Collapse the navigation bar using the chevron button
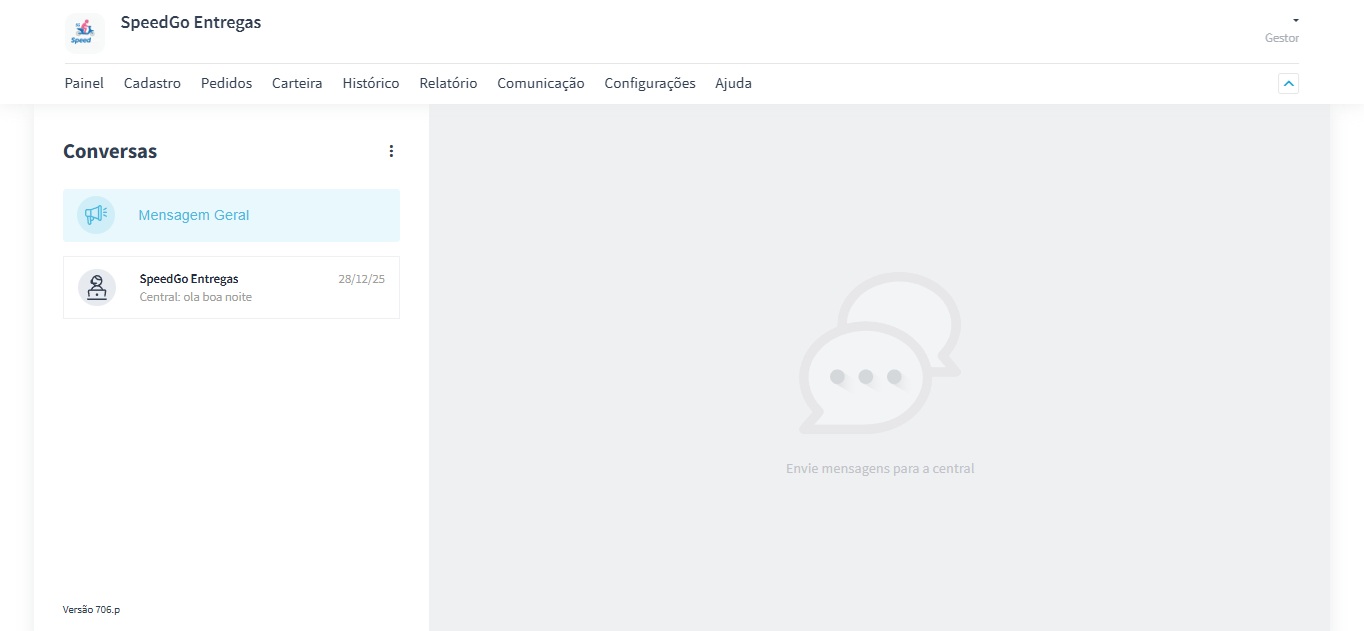This screenshot has height=631, width=1364. [1288, 84]
